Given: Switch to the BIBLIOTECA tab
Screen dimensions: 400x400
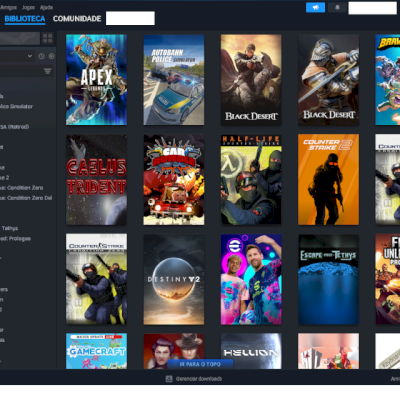Looking at the screenshot, I should click(x=25, y=19).
